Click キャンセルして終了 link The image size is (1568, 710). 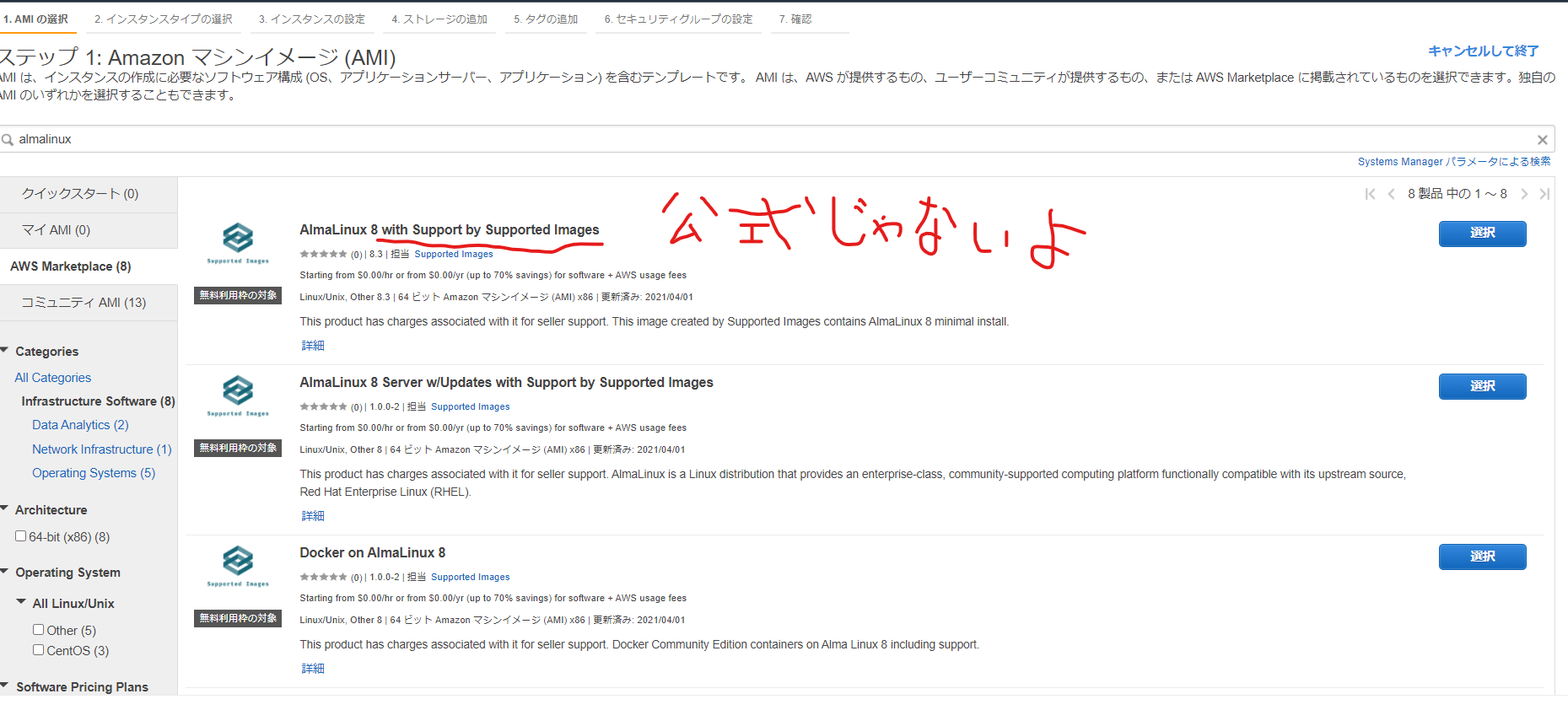1483,51
